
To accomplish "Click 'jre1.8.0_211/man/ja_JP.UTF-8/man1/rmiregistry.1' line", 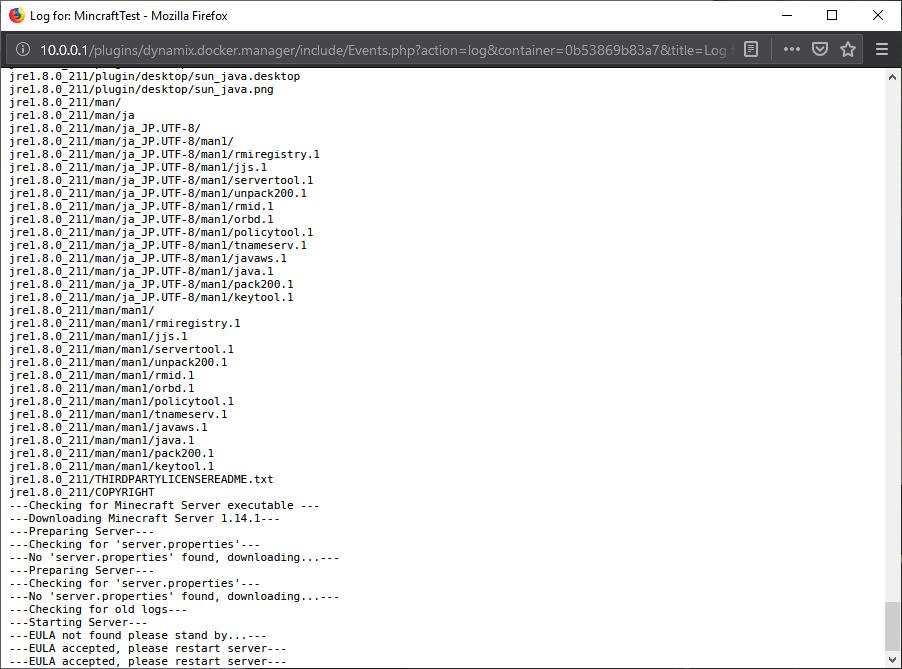I will [x=165, y=154].
